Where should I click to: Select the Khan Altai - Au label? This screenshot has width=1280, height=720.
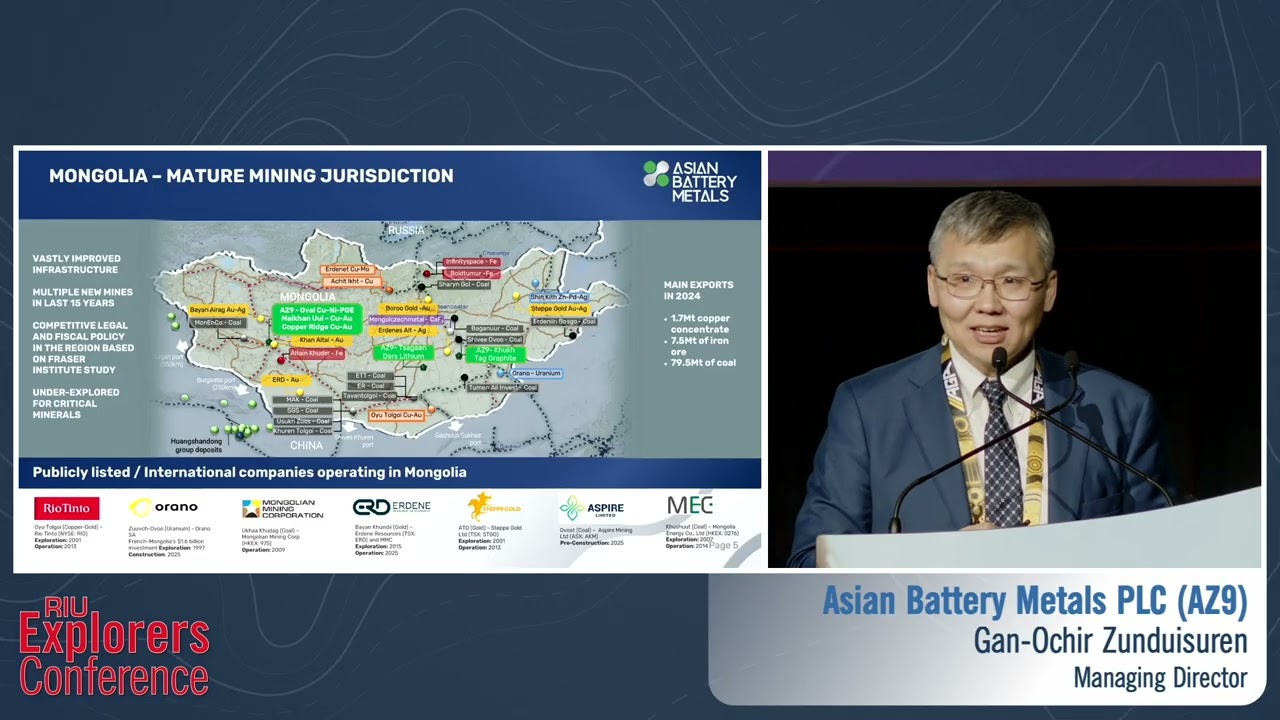[321, 340]
